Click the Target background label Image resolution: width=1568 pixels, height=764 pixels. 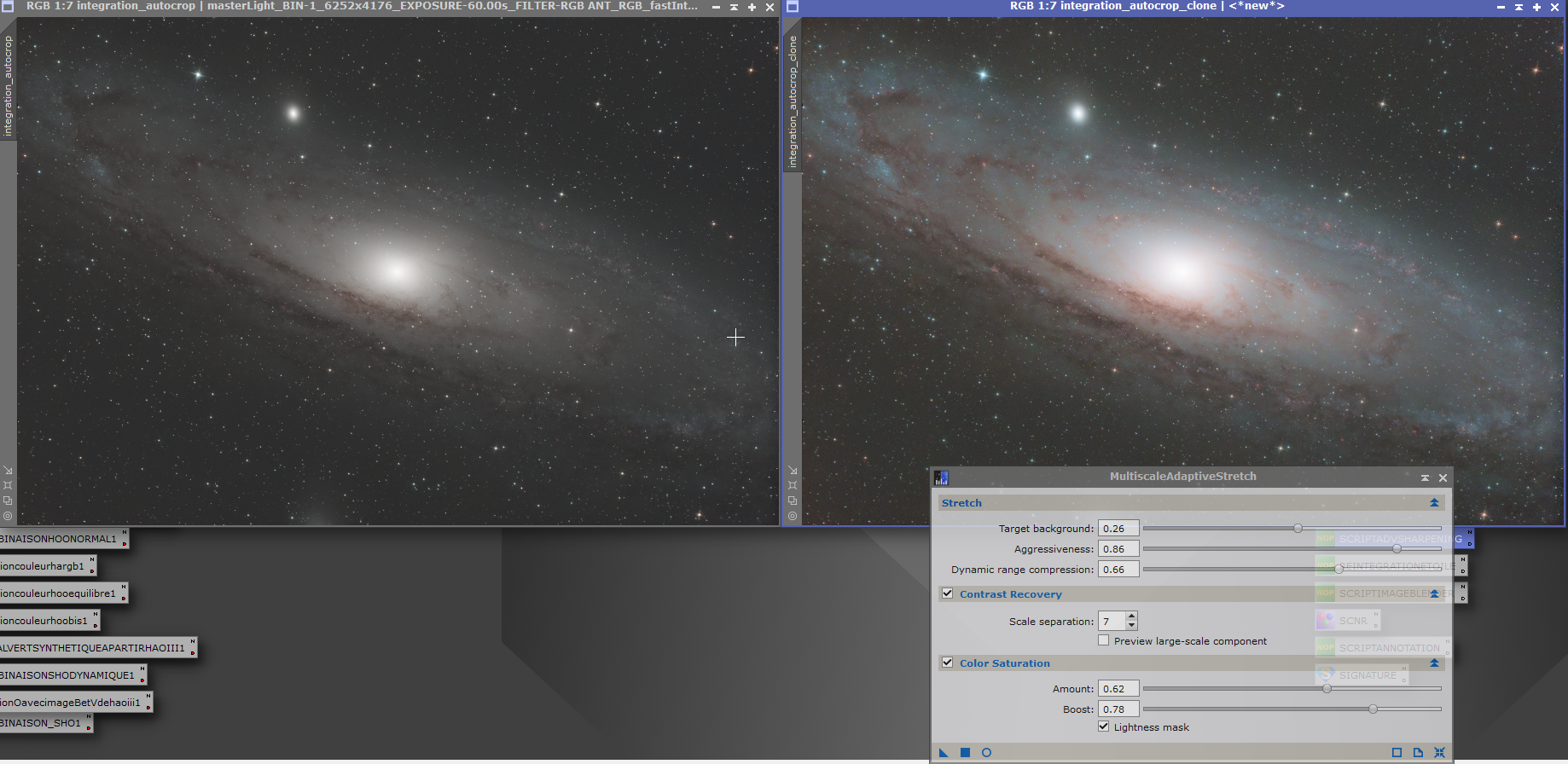pos(1046,529)
